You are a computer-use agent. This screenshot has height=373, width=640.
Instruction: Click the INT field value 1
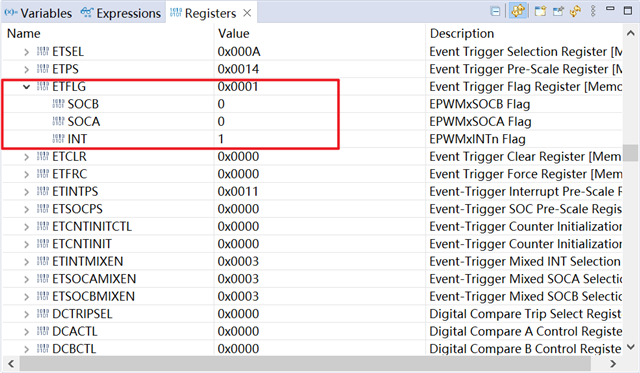(x=221, y=139)
